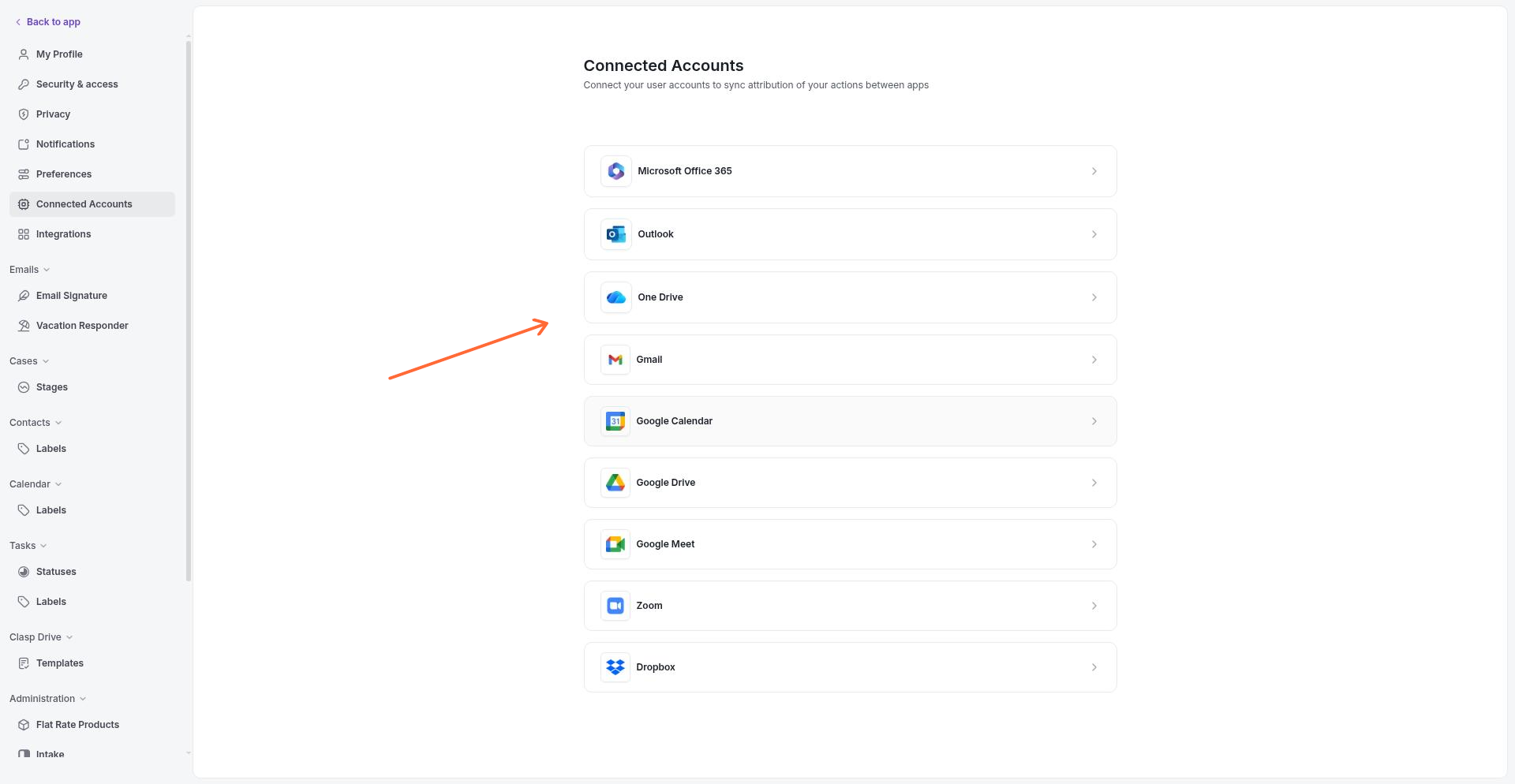Click the Privacy shield icon
The image size is (1515, 784).
(x=24, y=114)
